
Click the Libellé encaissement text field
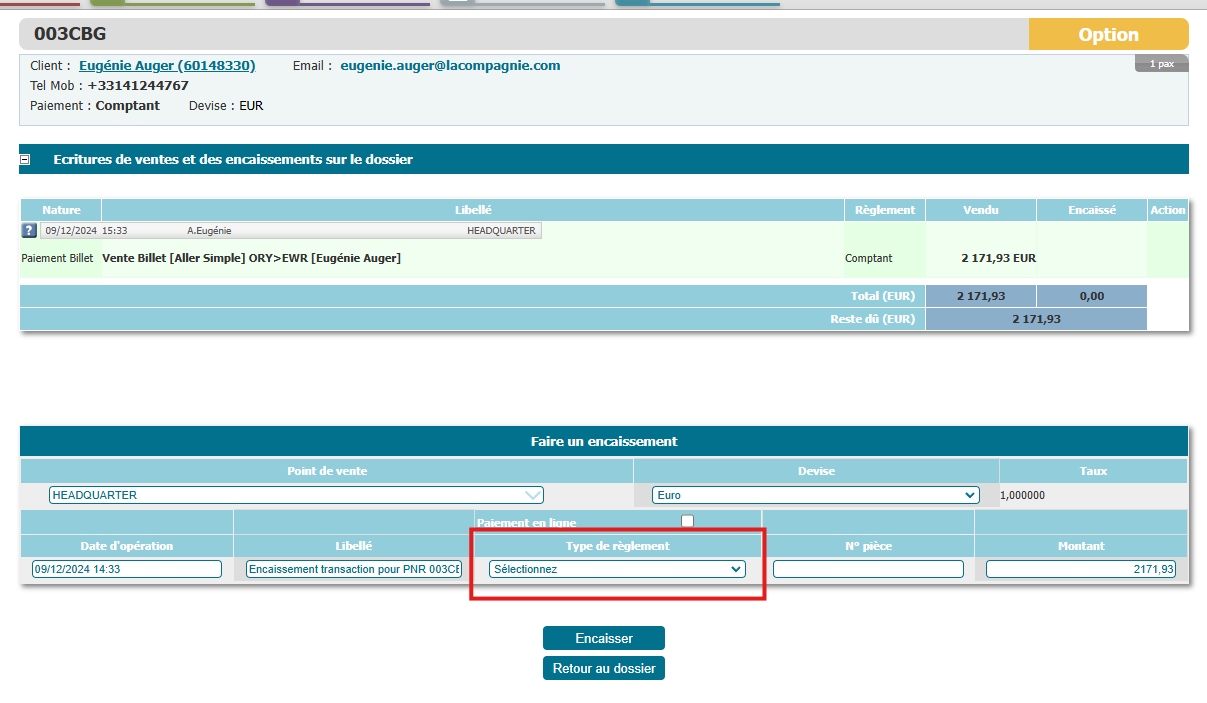353,568
